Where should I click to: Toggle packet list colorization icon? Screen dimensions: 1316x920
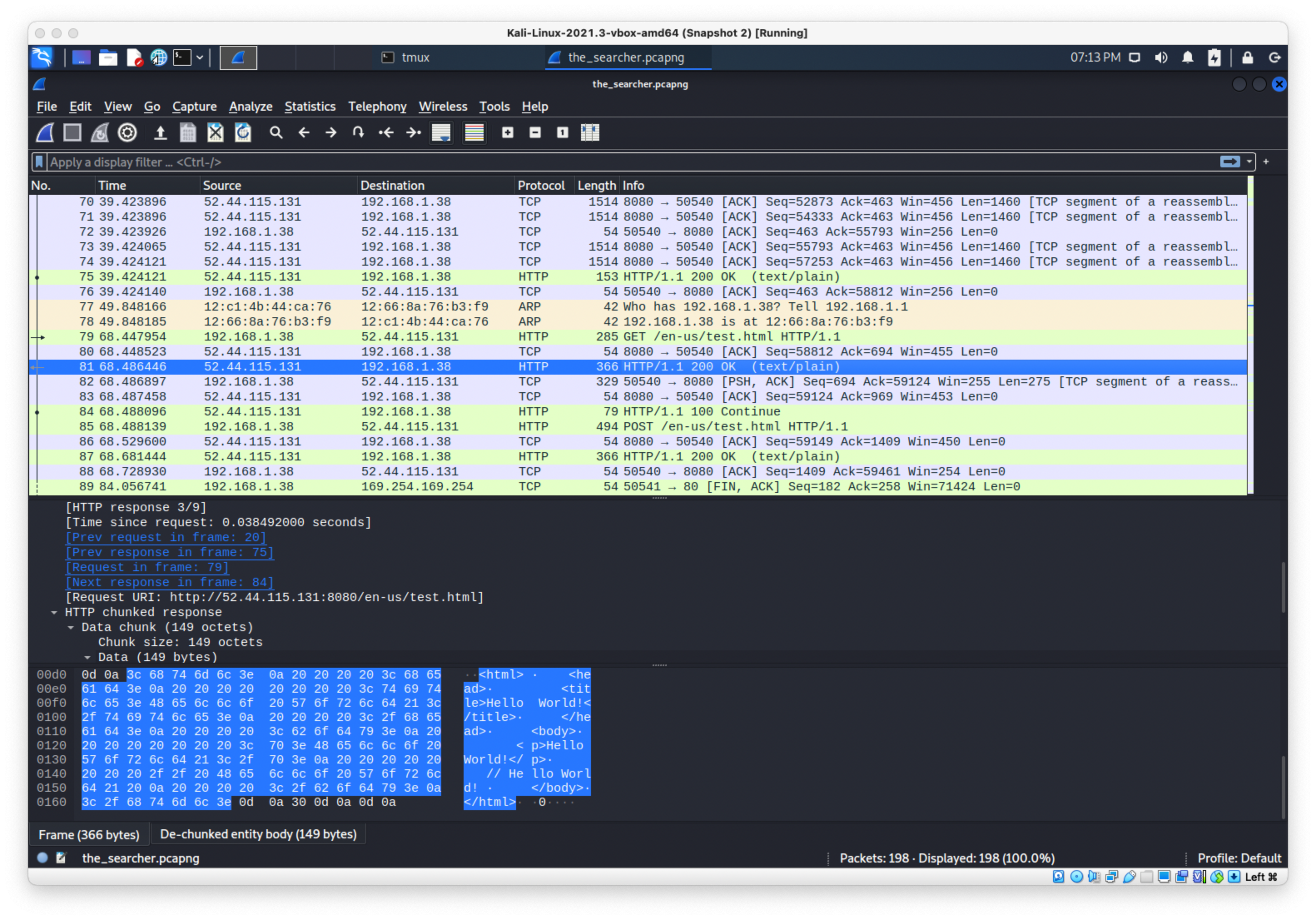tap(474, 133)
